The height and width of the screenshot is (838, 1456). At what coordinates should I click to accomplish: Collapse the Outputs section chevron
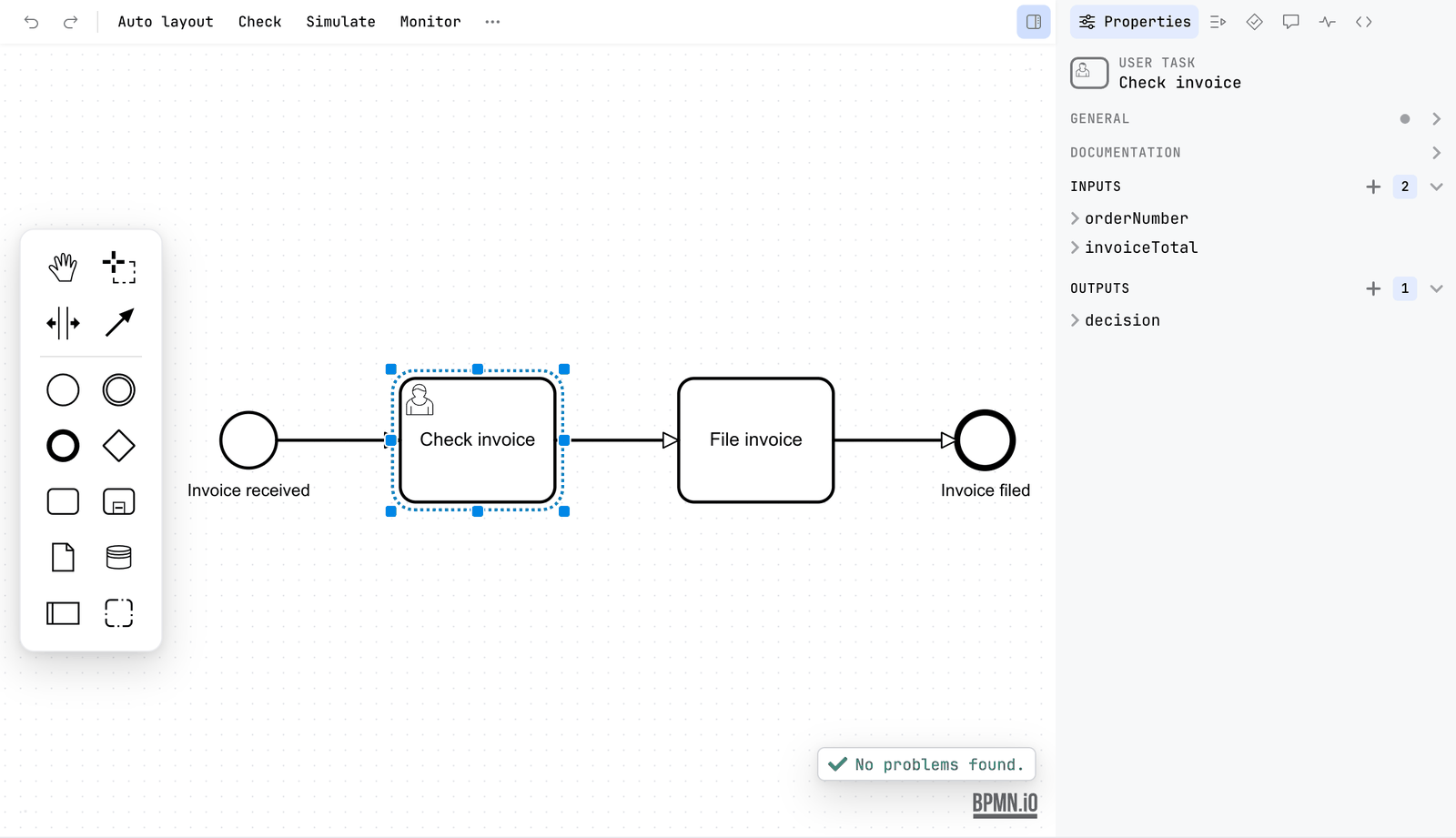click(x=1437, y=288)
